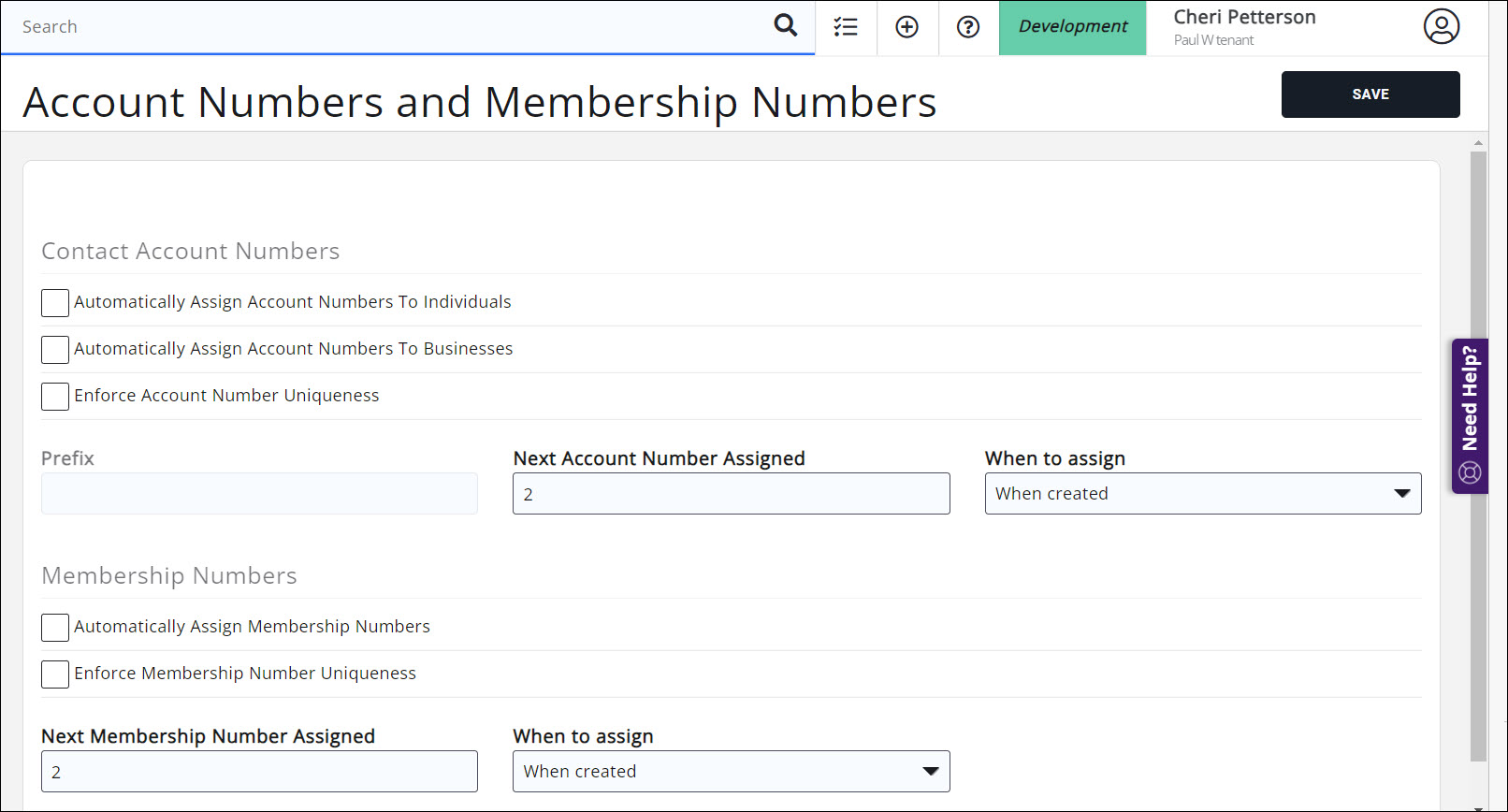Viewport: 1508px width, 812px height.
Task: Click the Next Account Number Assigned field
Action: [731, 494]
